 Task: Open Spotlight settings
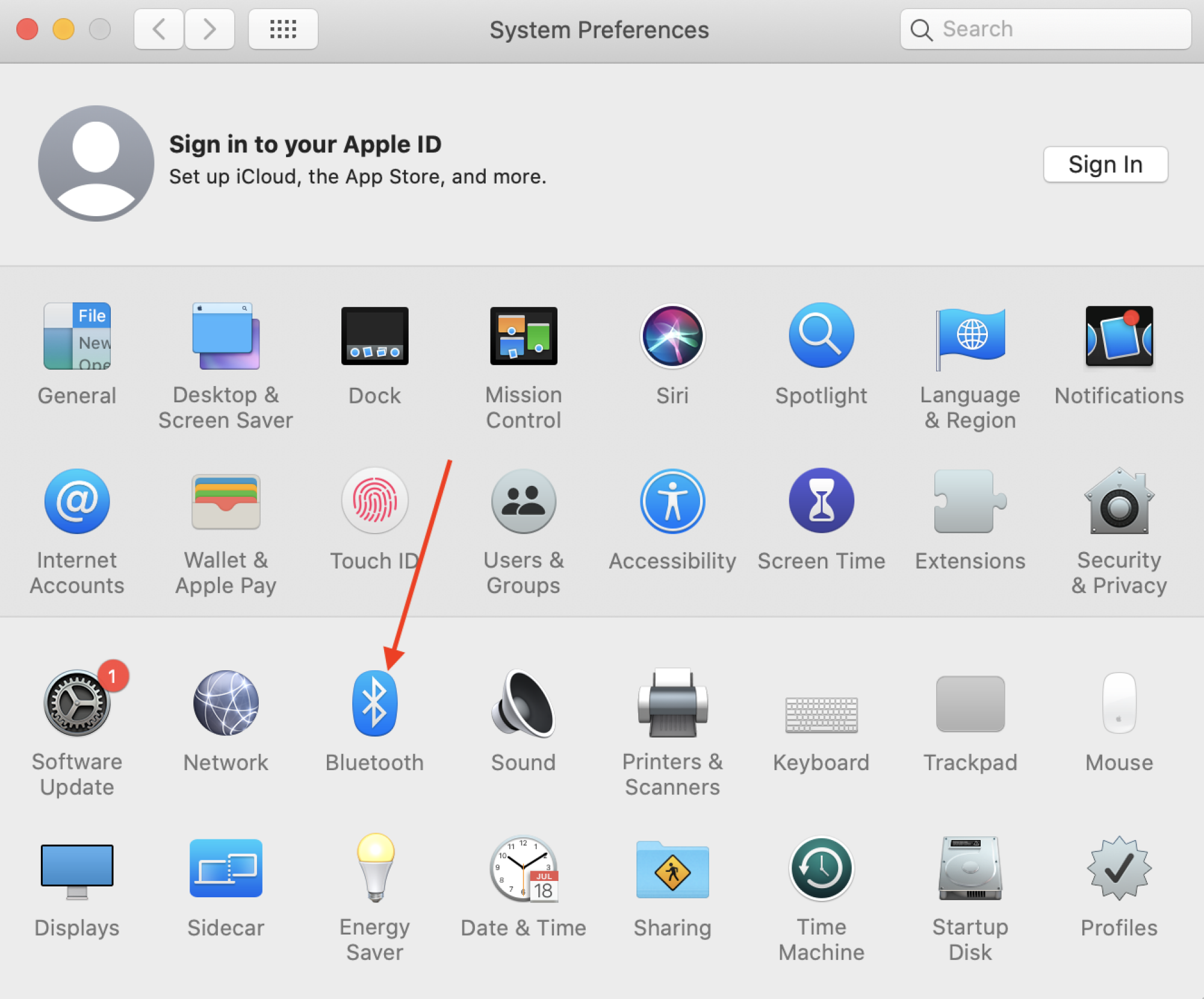[x=821, y=337]
